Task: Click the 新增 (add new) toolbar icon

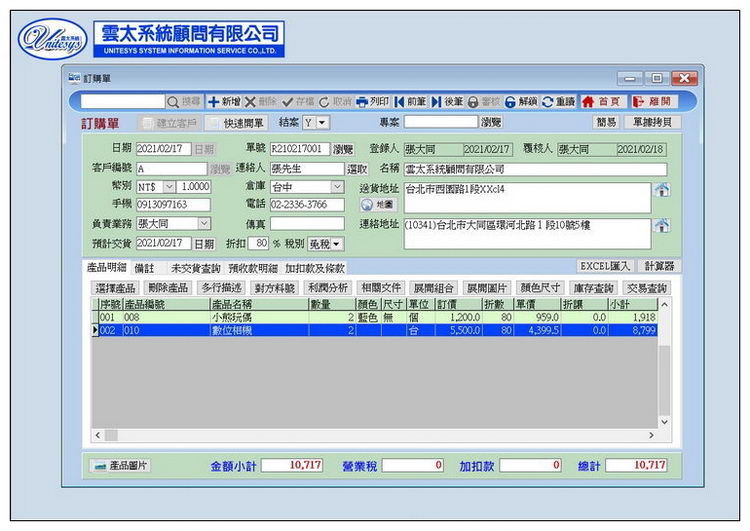Action: 224,102
